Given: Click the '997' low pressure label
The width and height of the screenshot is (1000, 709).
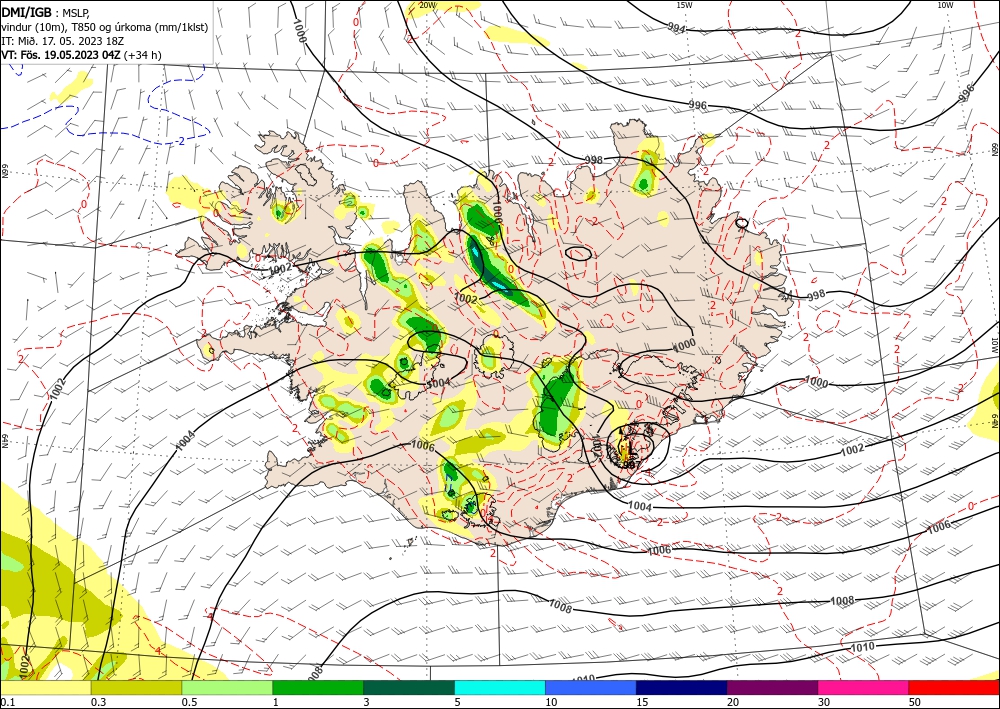Looking at the screenshot, I should 632,464.
